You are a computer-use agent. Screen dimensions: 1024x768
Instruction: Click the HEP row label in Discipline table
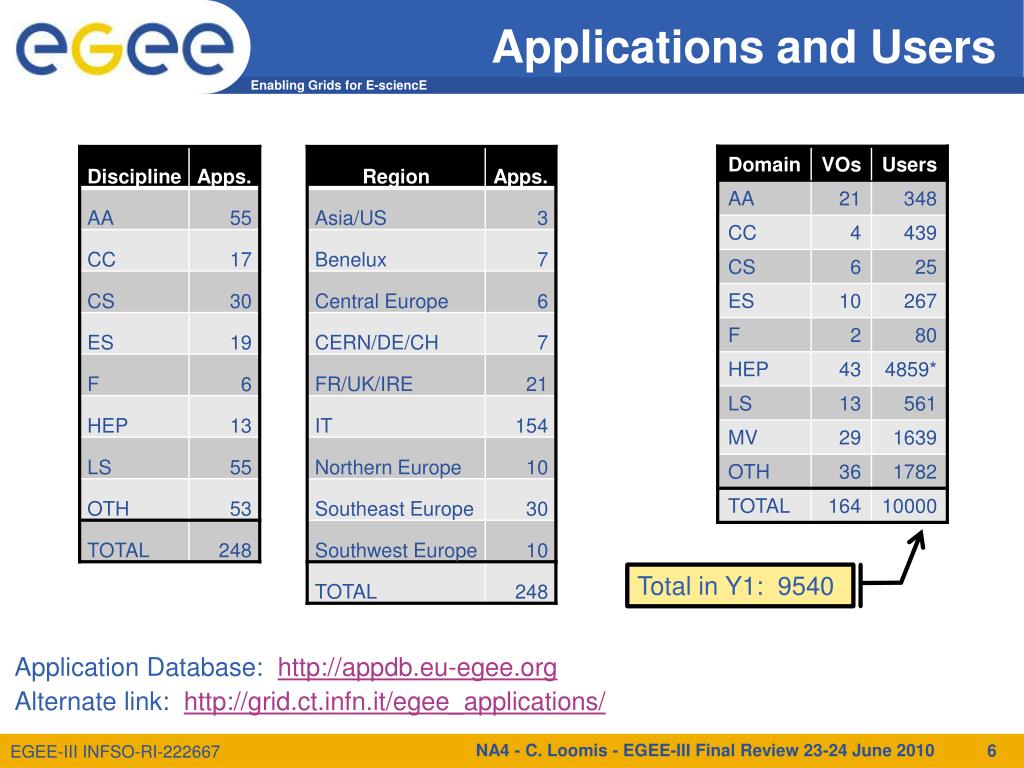click(108, 426)
